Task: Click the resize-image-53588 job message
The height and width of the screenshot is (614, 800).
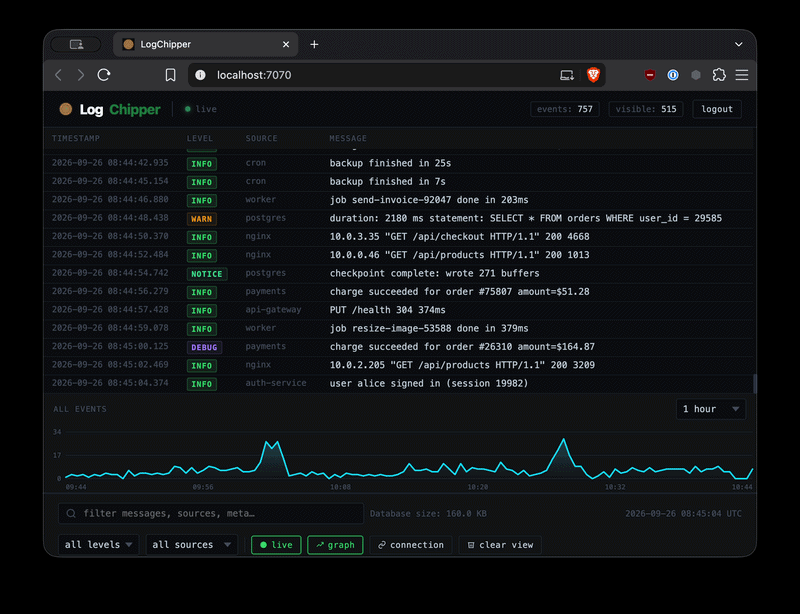Action: click(x=429, y=329)
